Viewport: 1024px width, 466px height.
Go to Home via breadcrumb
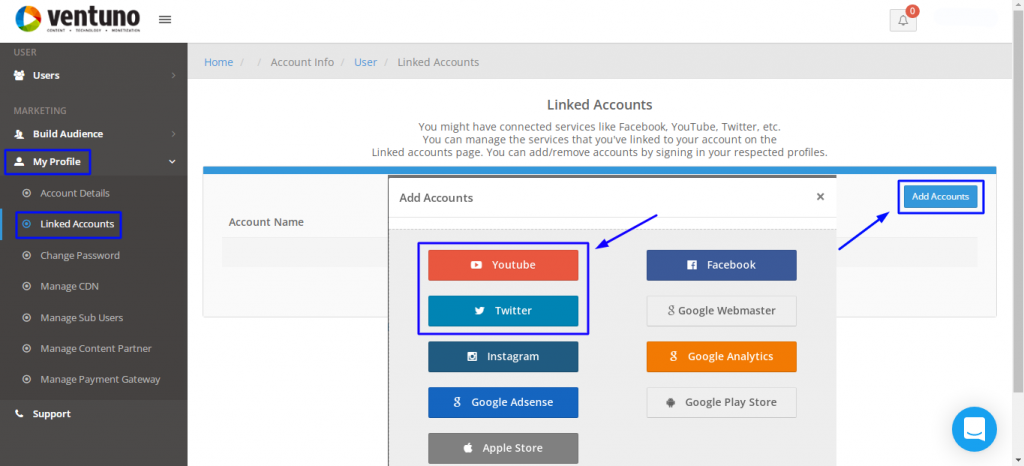pos(218,62)
